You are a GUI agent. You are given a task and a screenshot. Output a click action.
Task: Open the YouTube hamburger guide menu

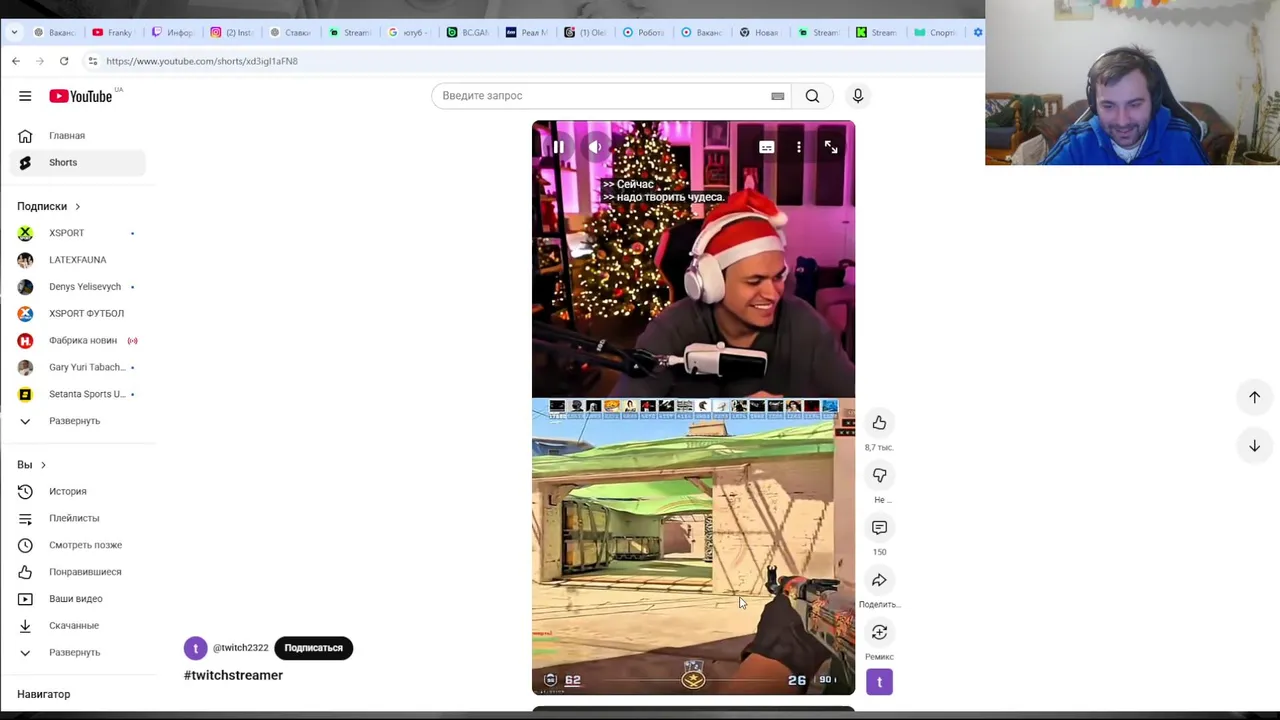pyautogui.click(x=25, y=96)
